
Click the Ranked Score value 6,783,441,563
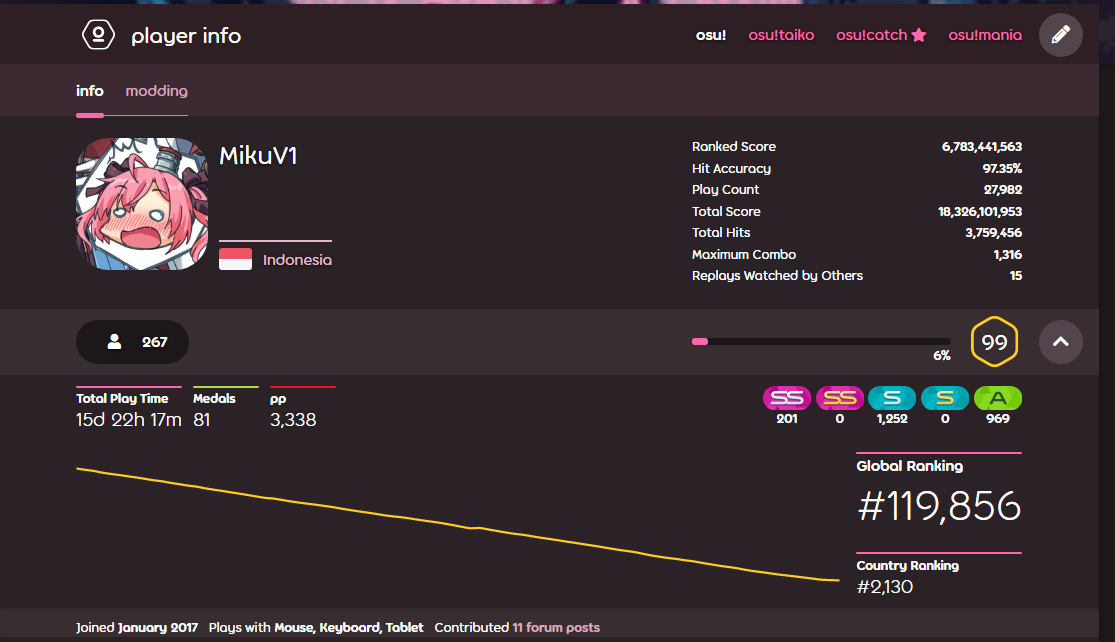982,146
